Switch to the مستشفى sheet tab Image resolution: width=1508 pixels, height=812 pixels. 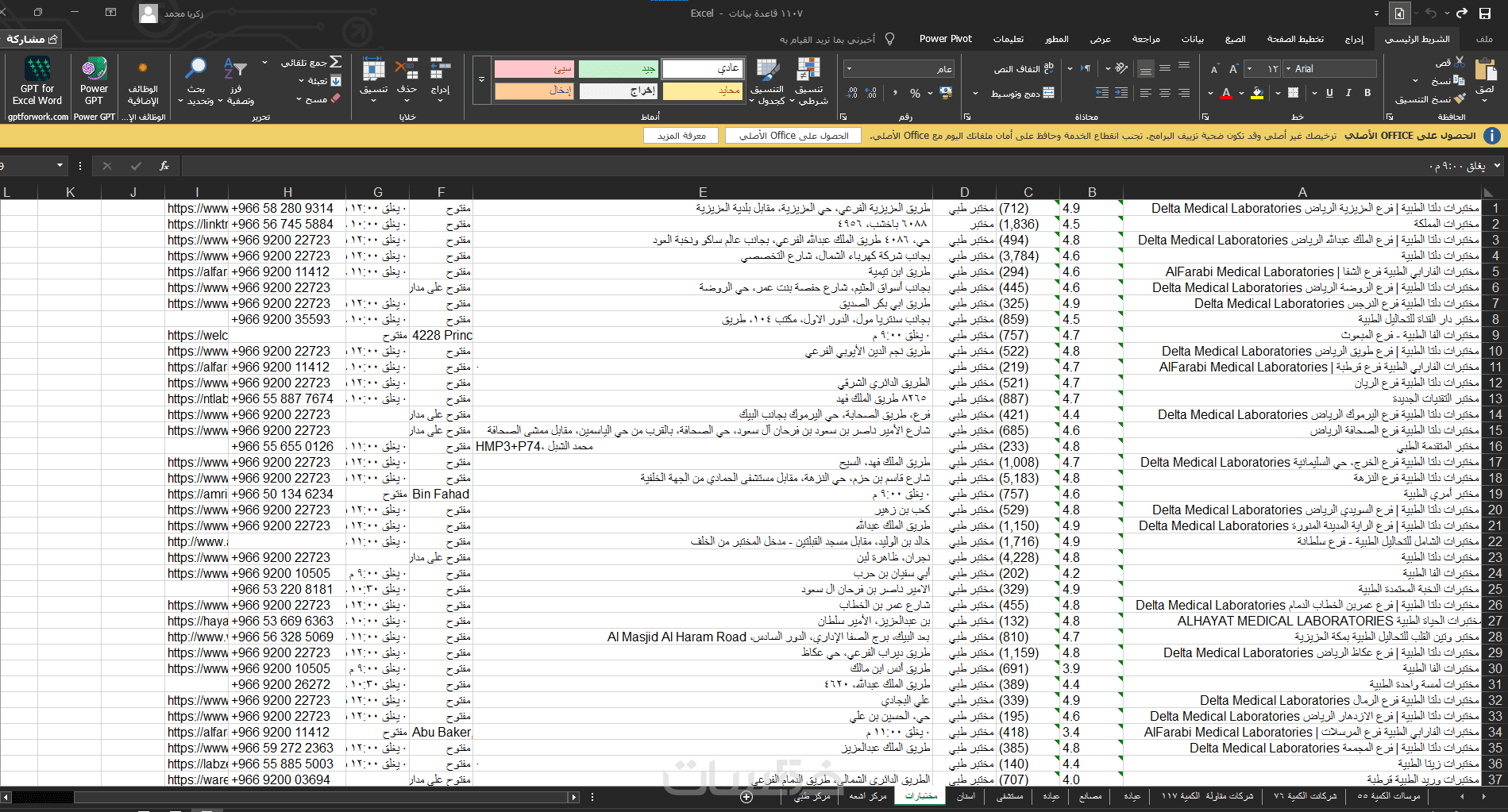[1009, 796]
